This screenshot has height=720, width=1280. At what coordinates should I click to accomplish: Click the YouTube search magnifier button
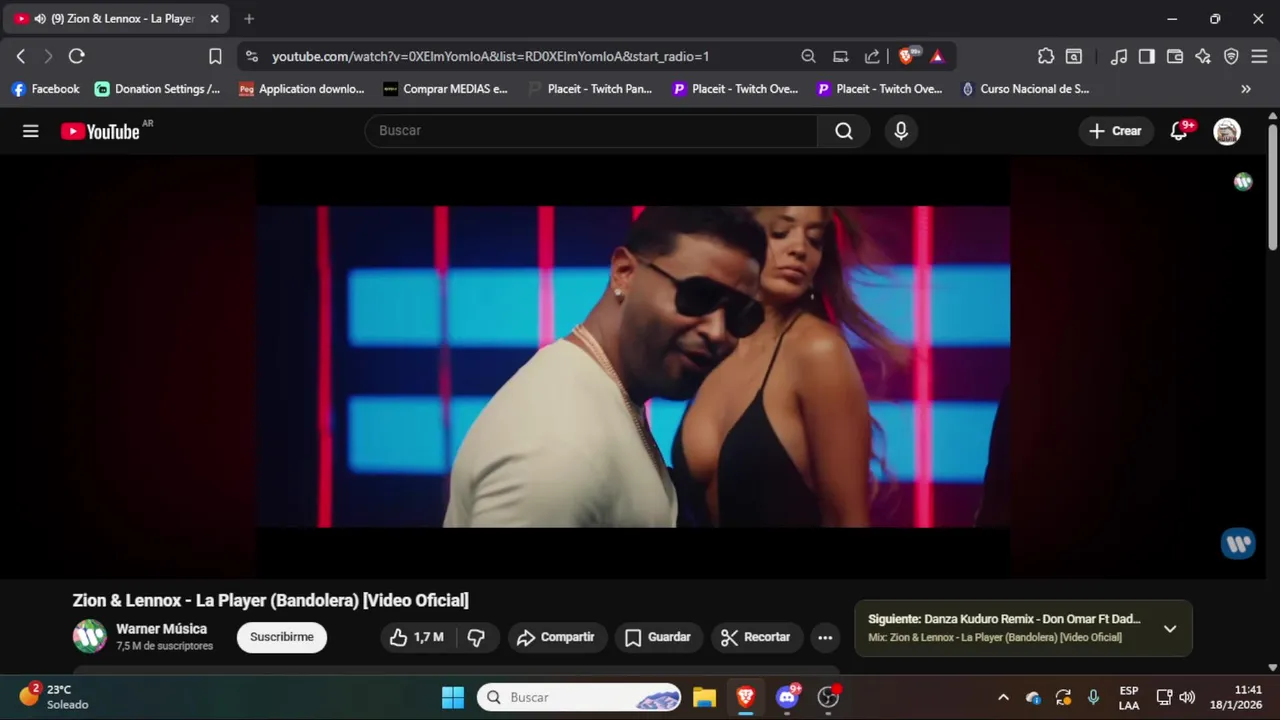(844, 131)
